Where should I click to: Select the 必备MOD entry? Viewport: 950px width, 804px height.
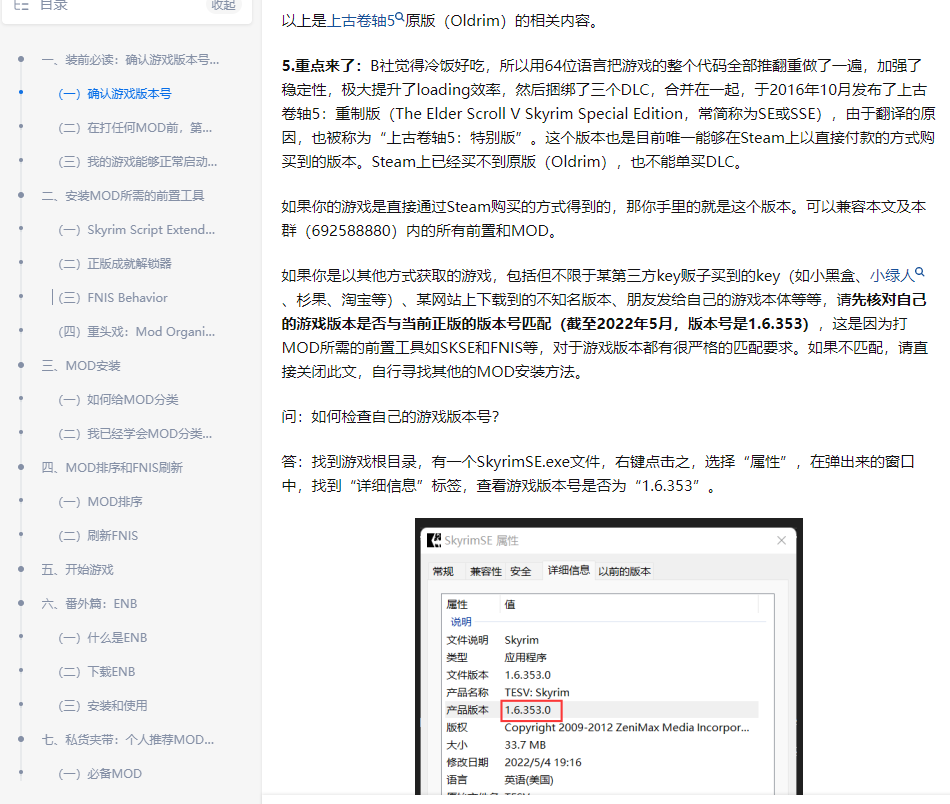point(97,773)
